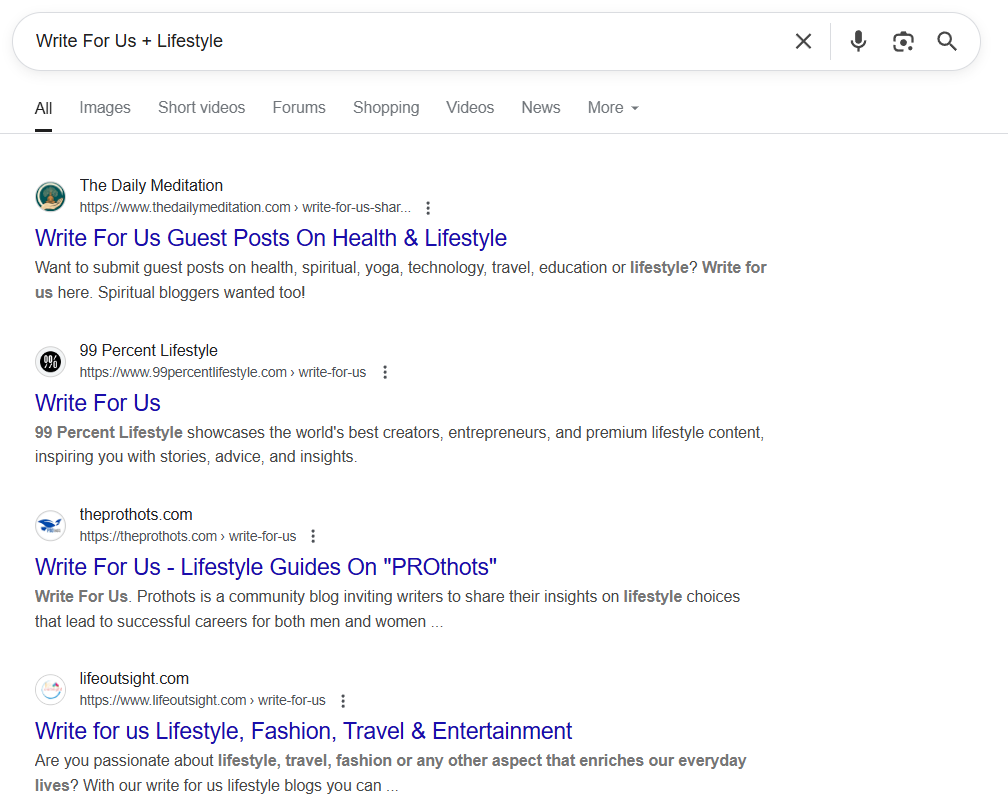The height and width of the screenshot is (803, 1008).
Task: Start voice search with microphone icon
Action: [x=858, y=41]
